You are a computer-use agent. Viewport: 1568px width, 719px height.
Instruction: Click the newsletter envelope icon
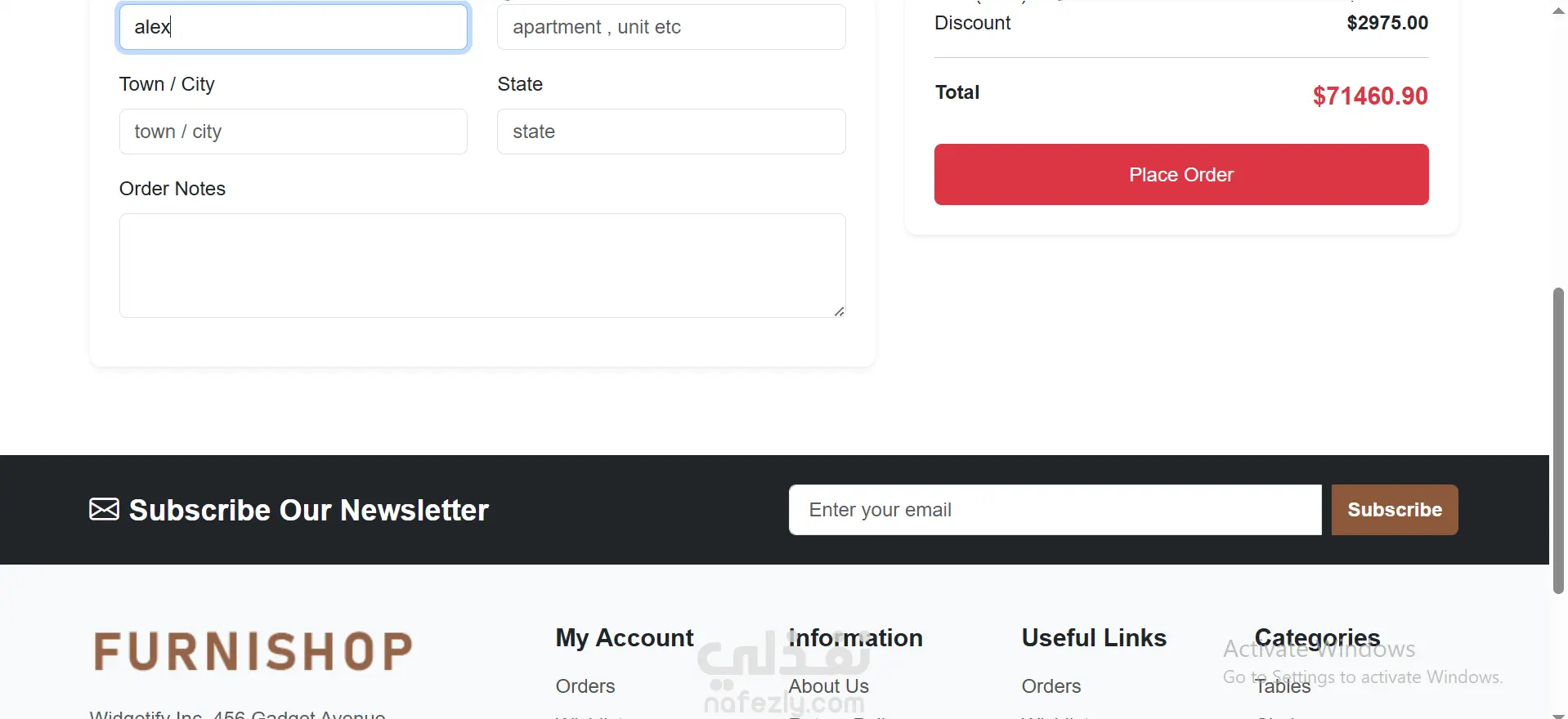pos(104,510)
